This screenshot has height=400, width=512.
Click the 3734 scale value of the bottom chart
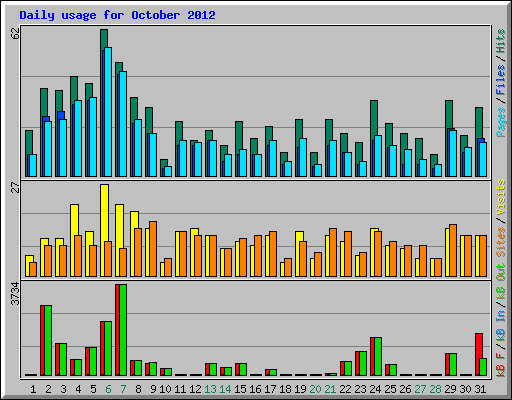coord(15,294)
